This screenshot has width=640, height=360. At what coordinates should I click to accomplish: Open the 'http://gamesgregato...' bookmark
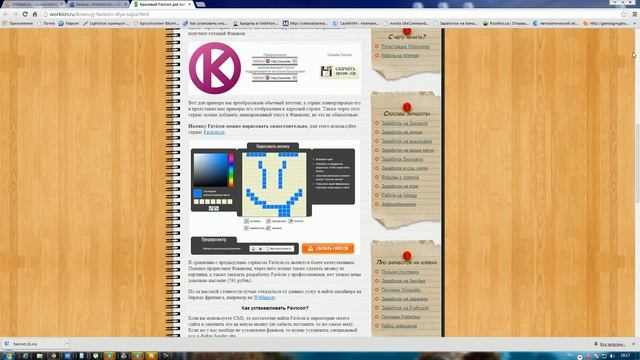point(605,23)
